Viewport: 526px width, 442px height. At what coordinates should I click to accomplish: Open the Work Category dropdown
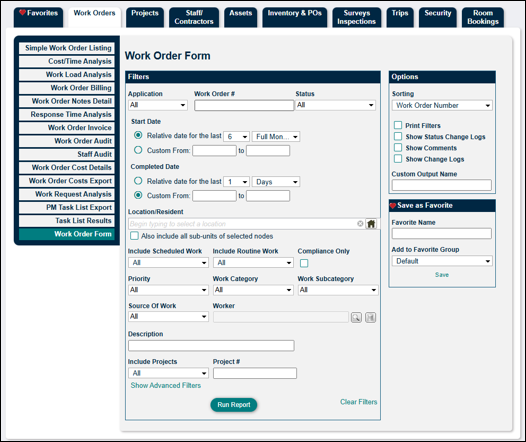tap(253, 290)
